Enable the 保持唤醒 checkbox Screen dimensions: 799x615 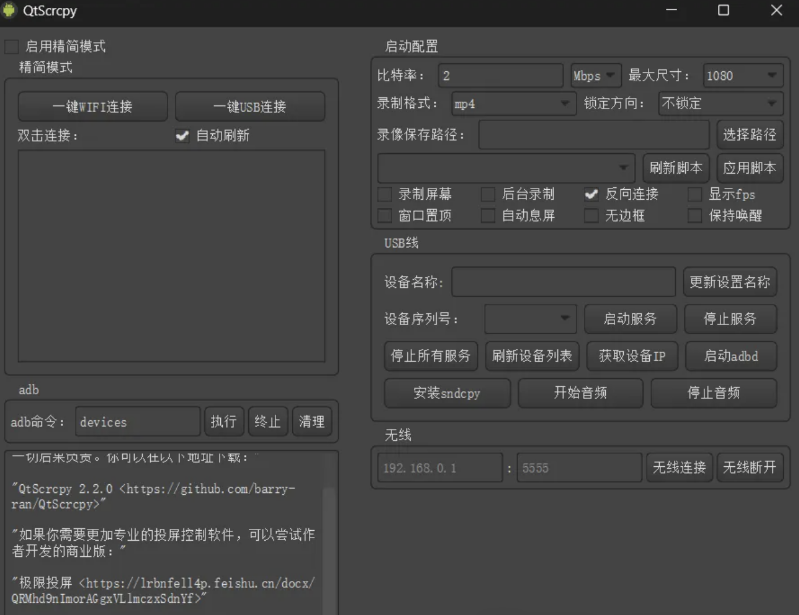(695, 216)
